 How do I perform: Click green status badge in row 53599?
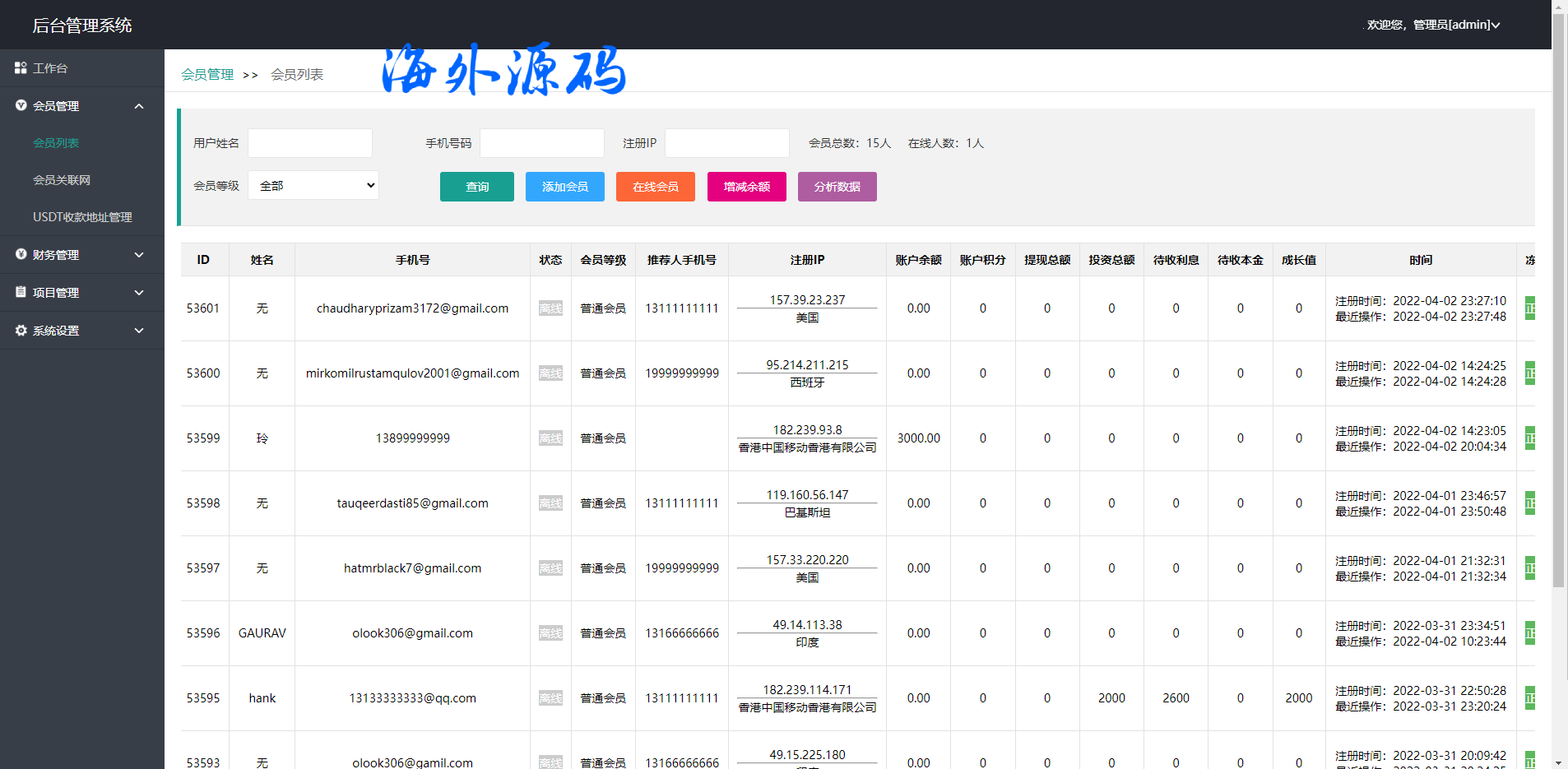(1529, 438)
